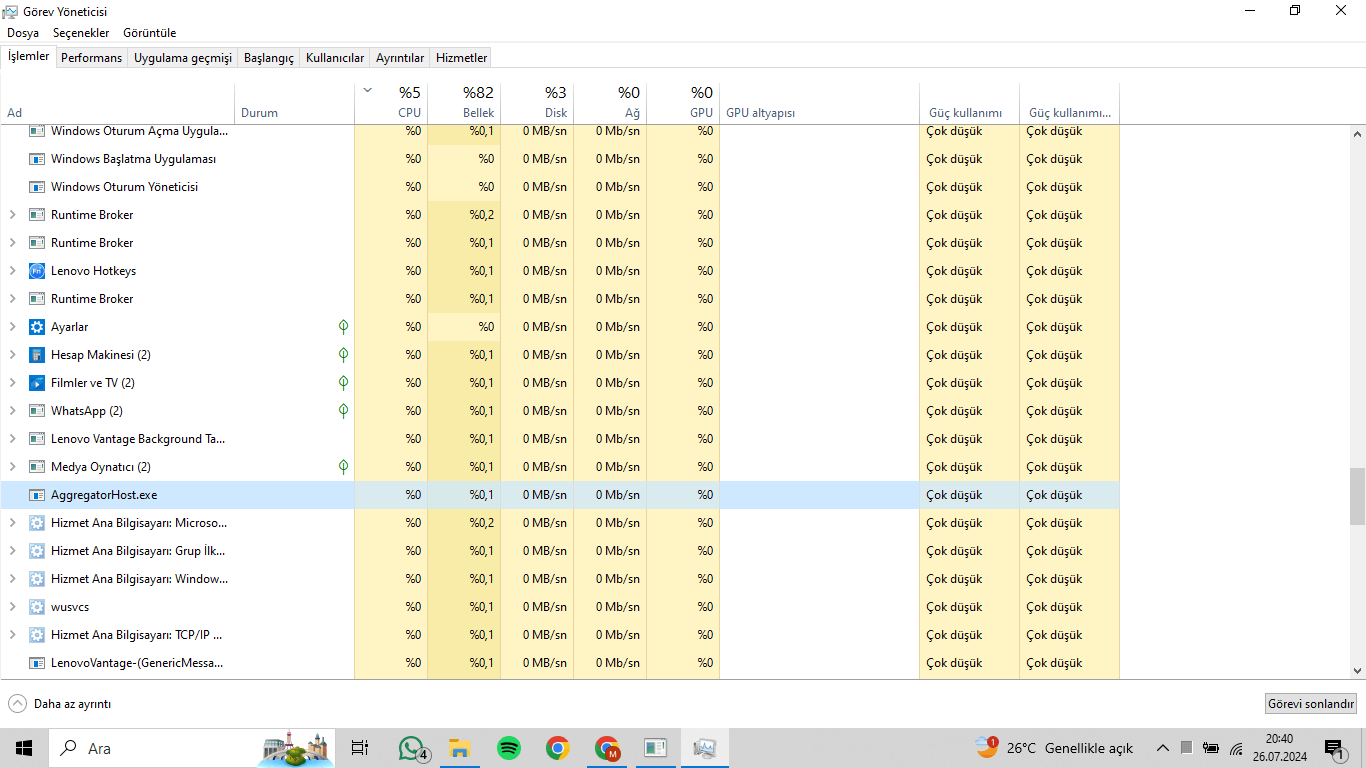Switch to the Hizmetler tab
The width and height of the screenshot is (1366, 768).
462,58
